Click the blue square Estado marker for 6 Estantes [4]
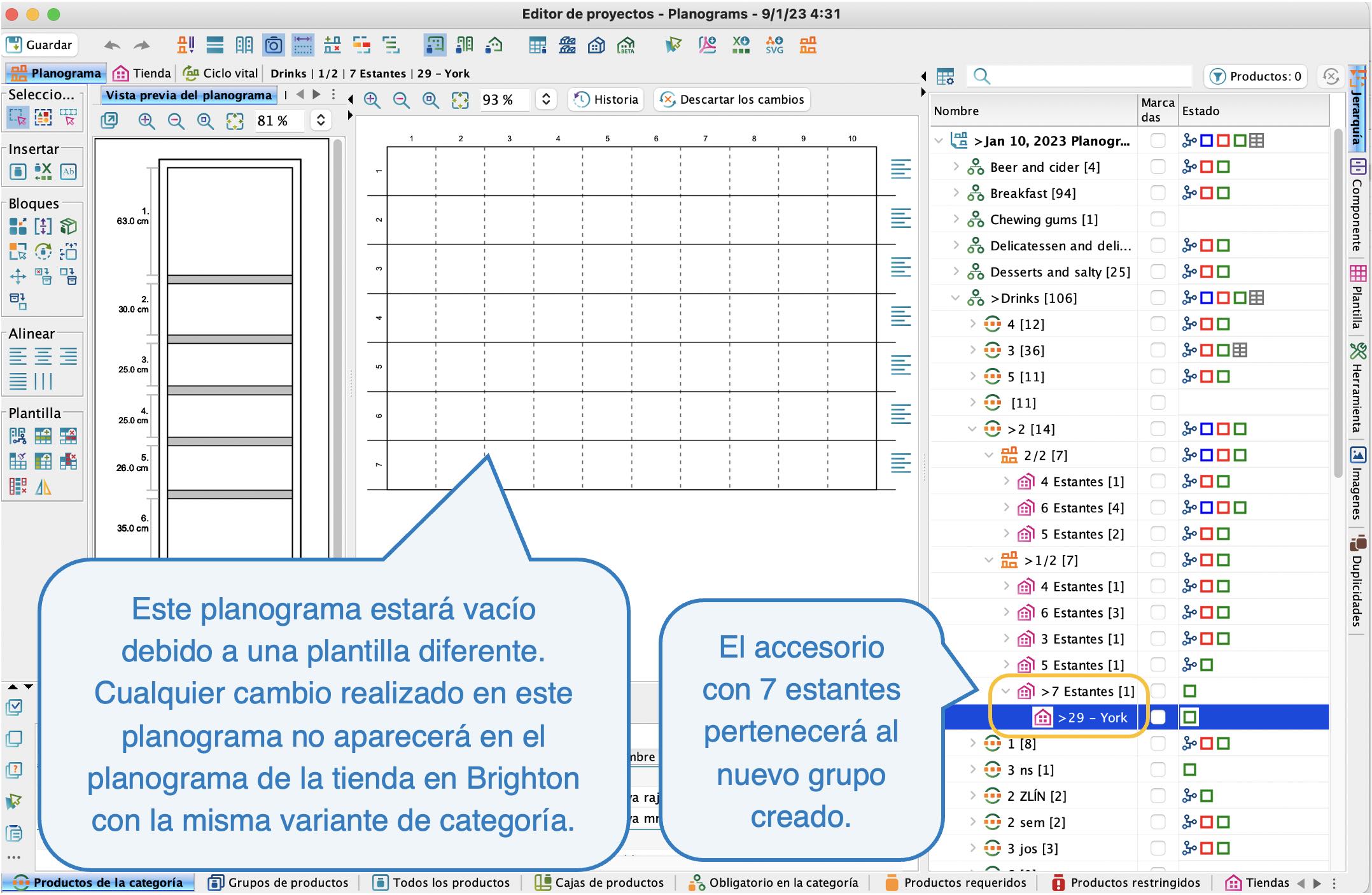Screen dimensions: 1372x895 (x=1206, y=508)
